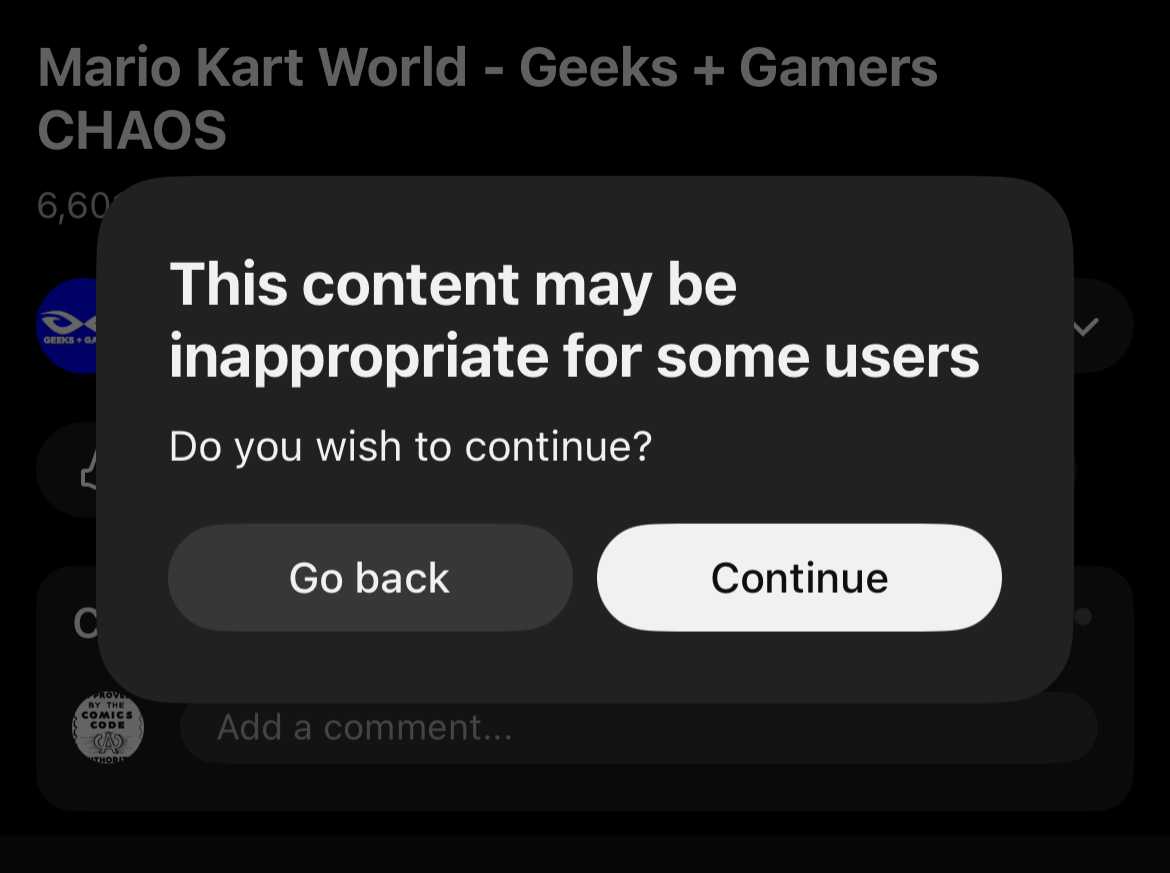Expand the chevron next to the channel row
This screenshot has width=1170, height=873.
pyautogui.click(x=1086, y=326)
